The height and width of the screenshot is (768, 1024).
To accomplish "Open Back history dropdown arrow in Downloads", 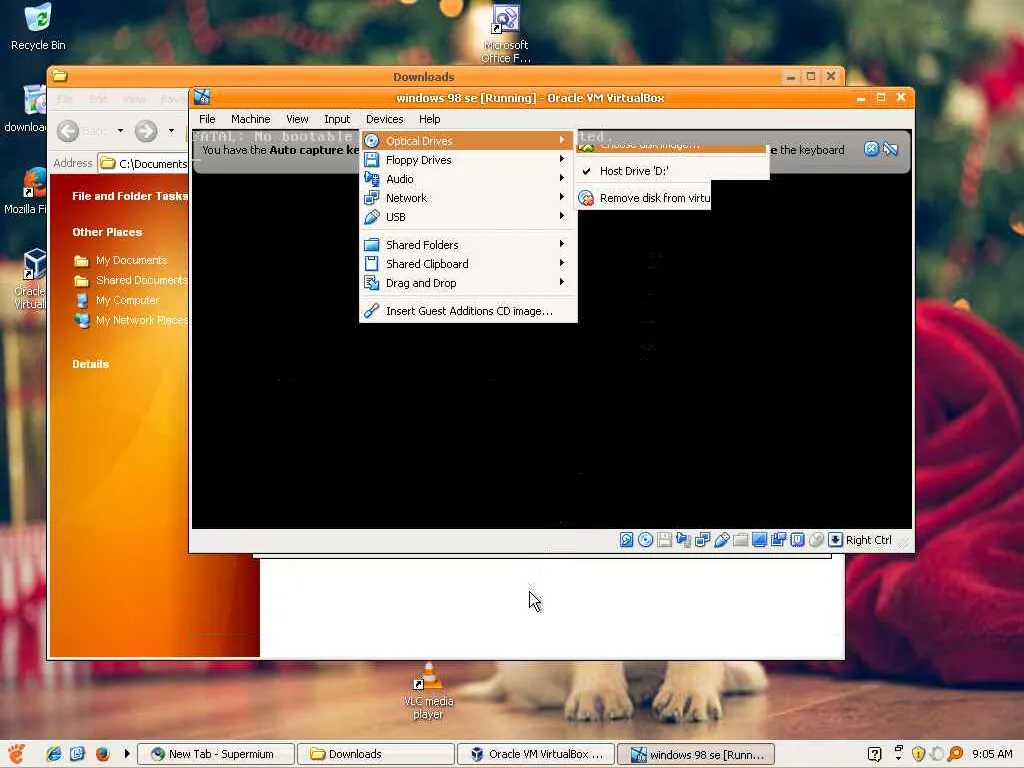I will (120, 131).
